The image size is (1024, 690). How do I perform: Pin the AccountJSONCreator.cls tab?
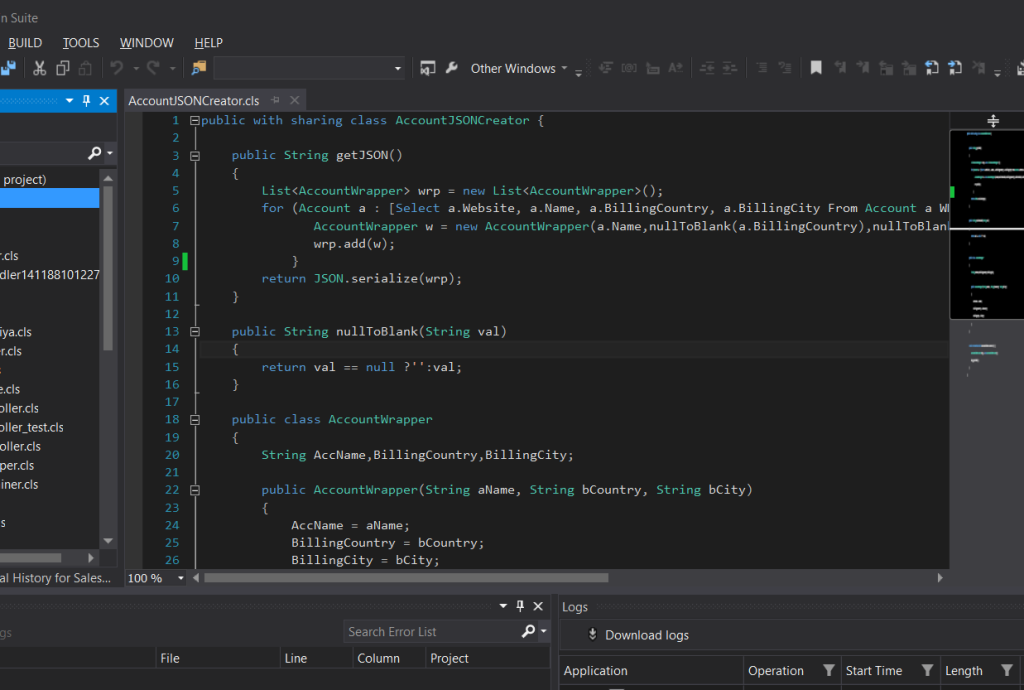pos(275,100)
